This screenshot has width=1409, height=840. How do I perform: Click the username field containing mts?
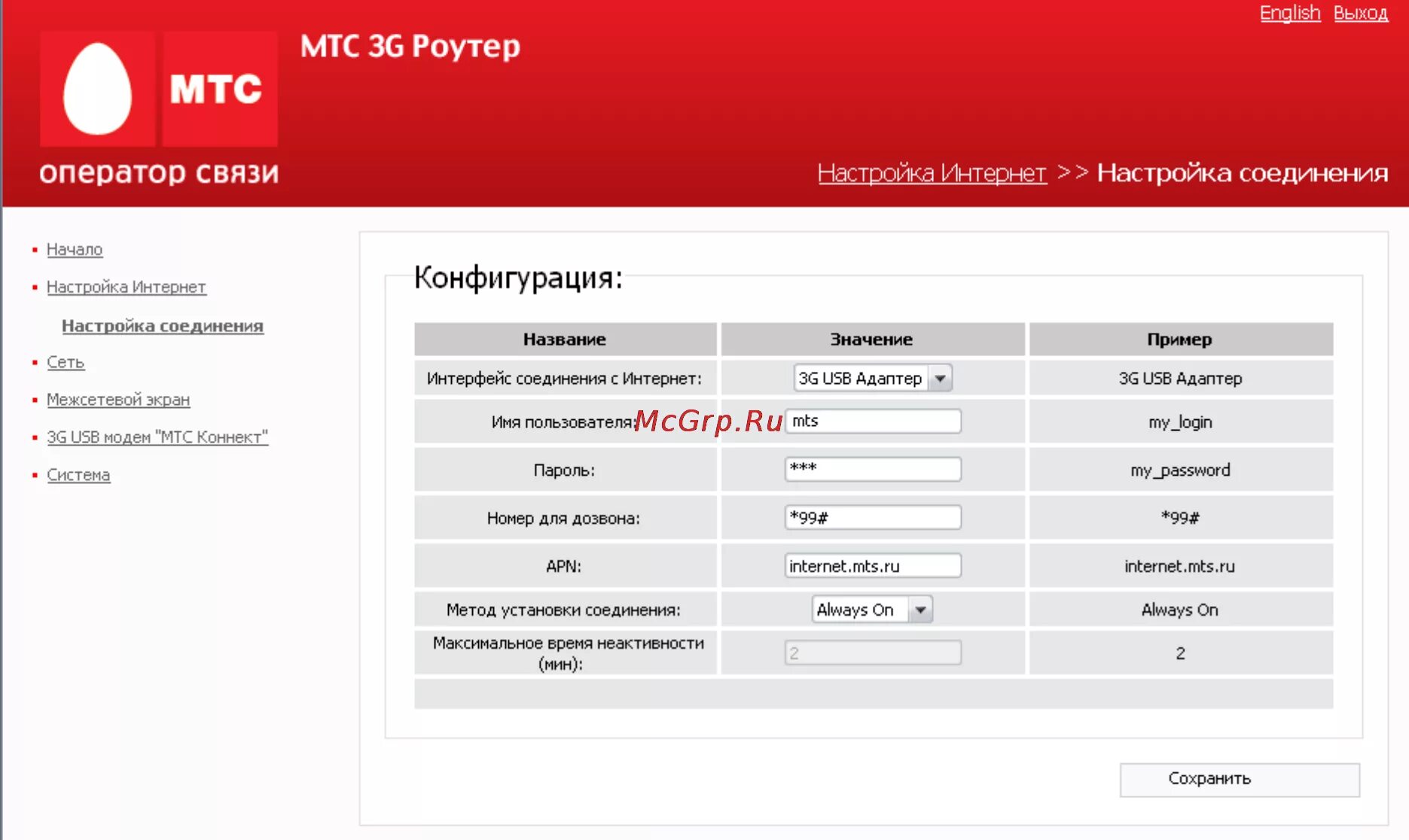coord(873,422)
